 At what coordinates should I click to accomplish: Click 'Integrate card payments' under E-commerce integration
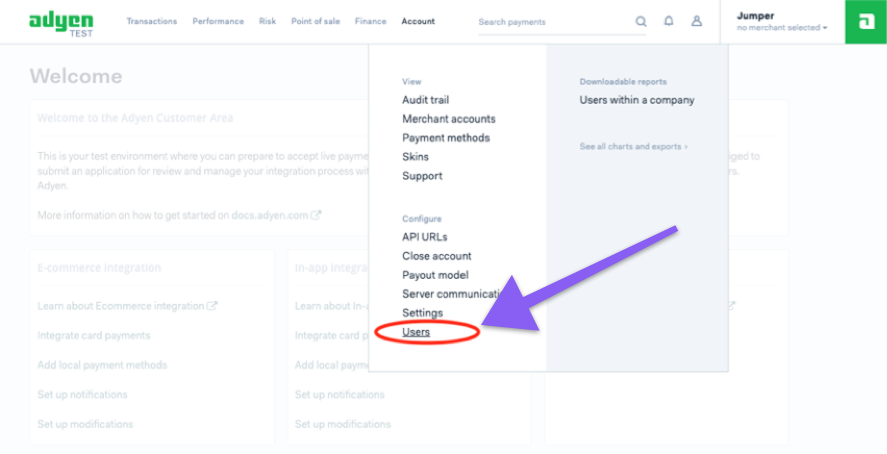coord(94,335)
